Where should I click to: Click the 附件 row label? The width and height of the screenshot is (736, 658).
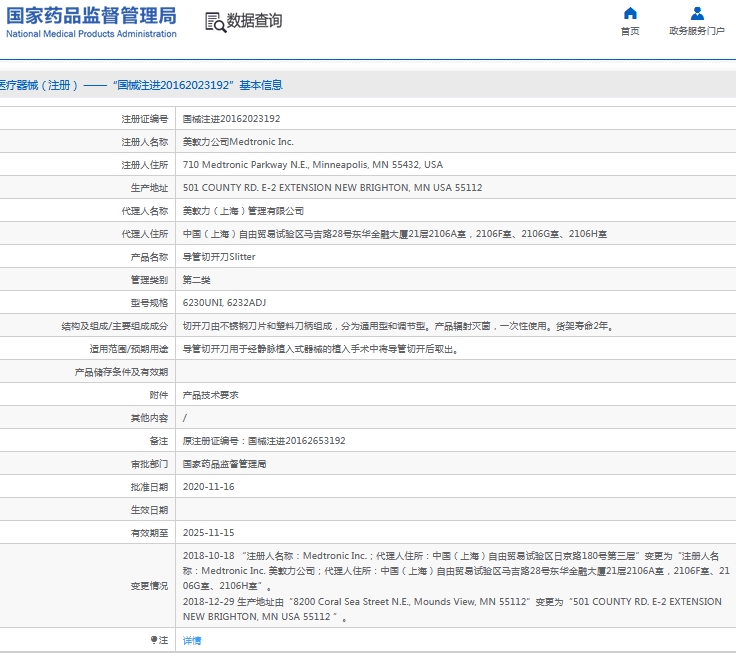point(159,395)
